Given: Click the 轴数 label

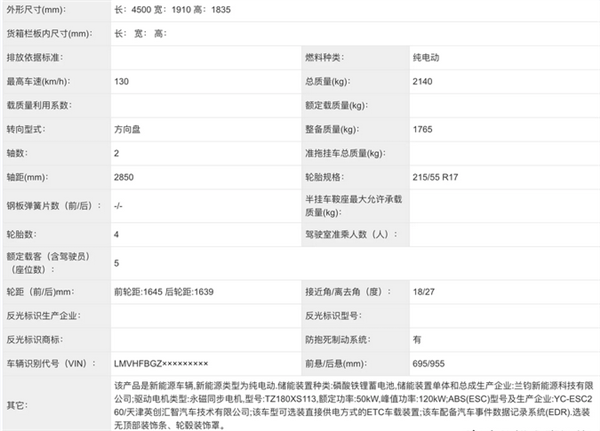Looking at the screenshot, I should (17, 153).
